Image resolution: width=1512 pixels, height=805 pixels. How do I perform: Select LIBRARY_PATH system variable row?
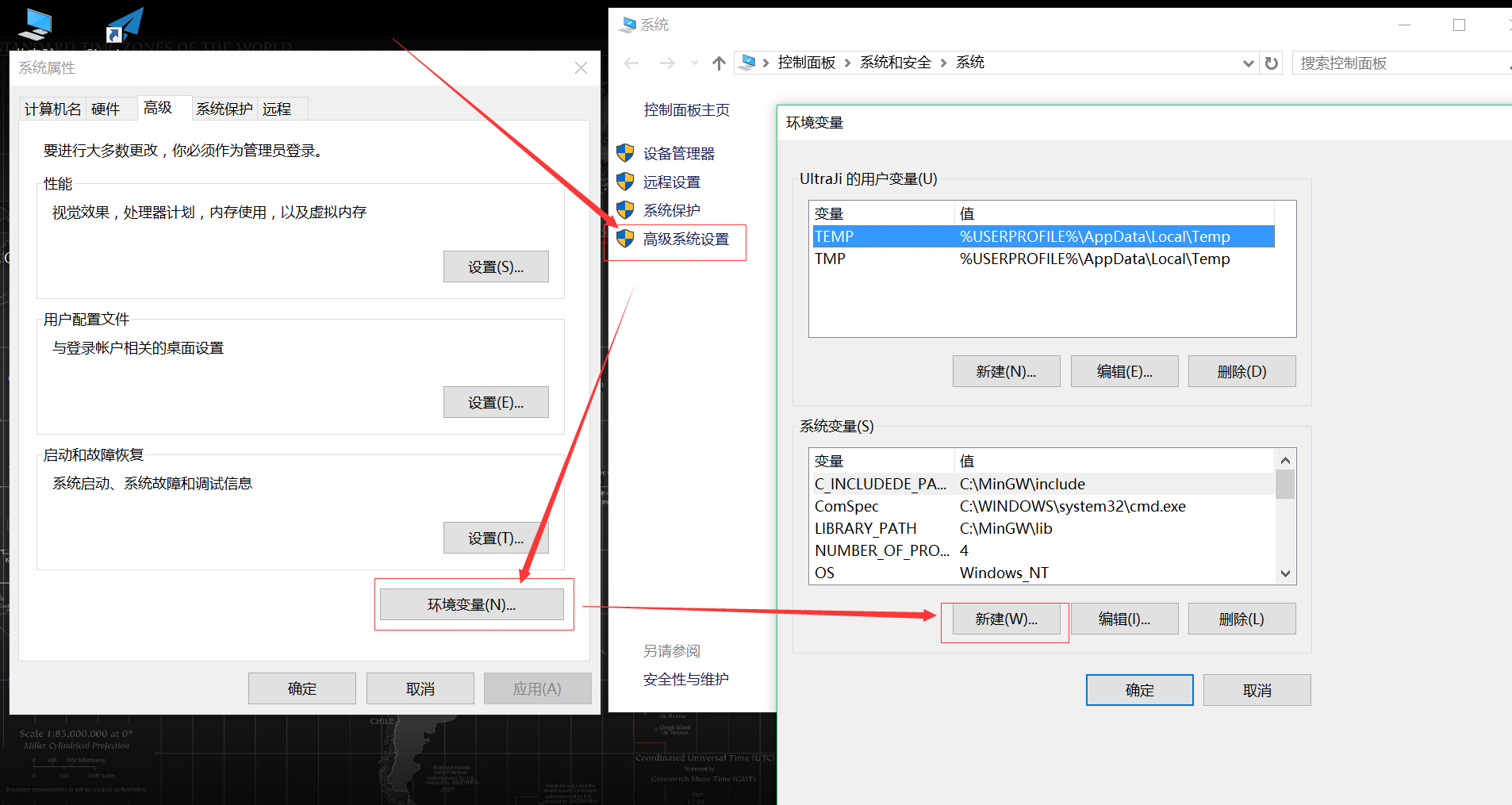(x=1043, y=528)
